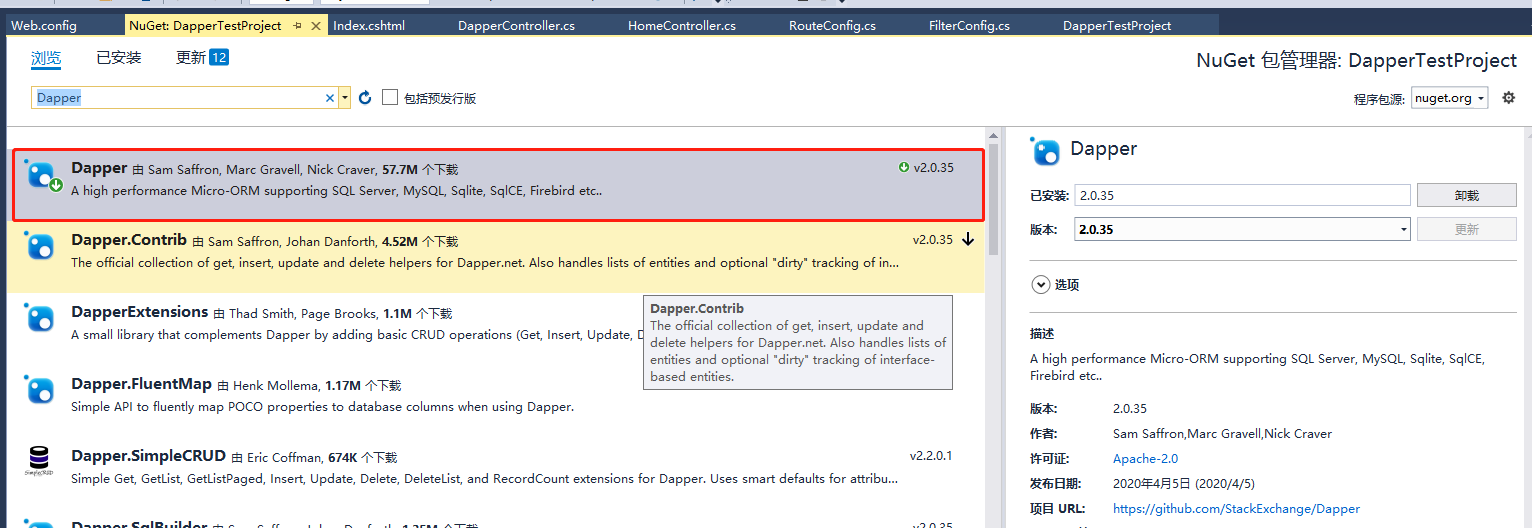Click the Dapper.SimpleCRUD description text
Screen dimensions: 1532x528
click(x=484, y=479)
